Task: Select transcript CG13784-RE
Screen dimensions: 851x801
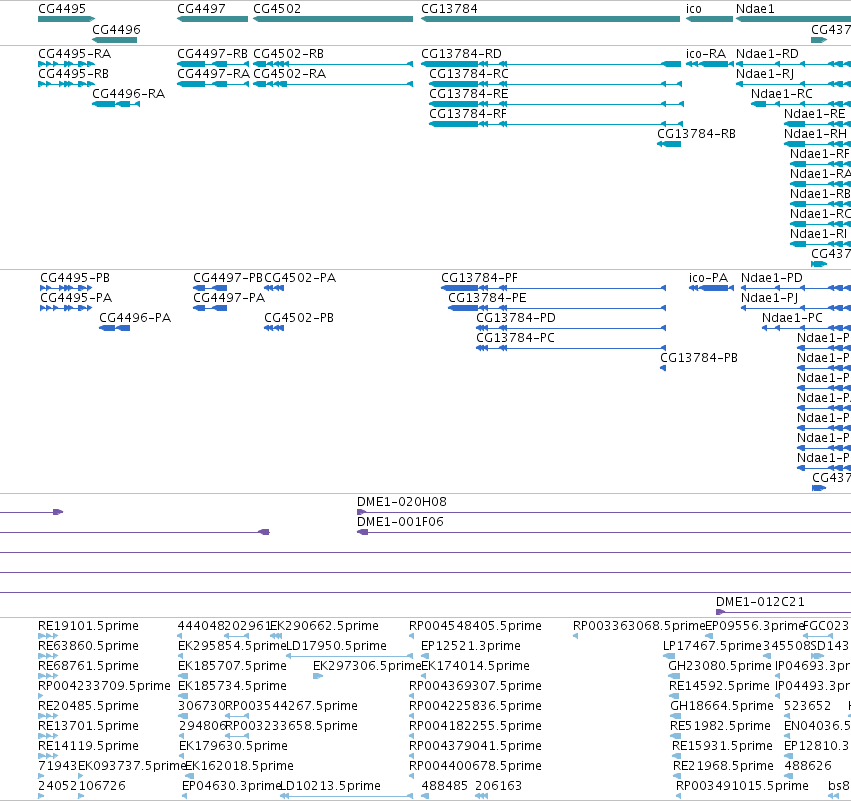Action: tap(556, 104)
